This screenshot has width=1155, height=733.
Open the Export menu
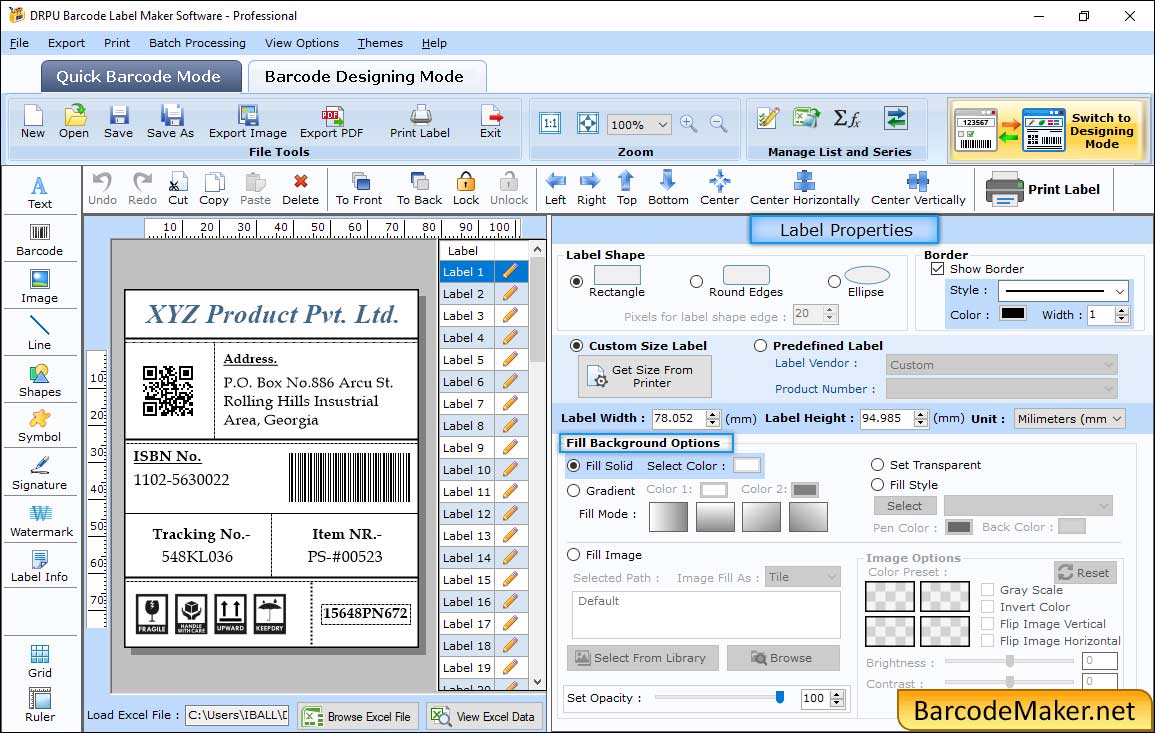66,43
